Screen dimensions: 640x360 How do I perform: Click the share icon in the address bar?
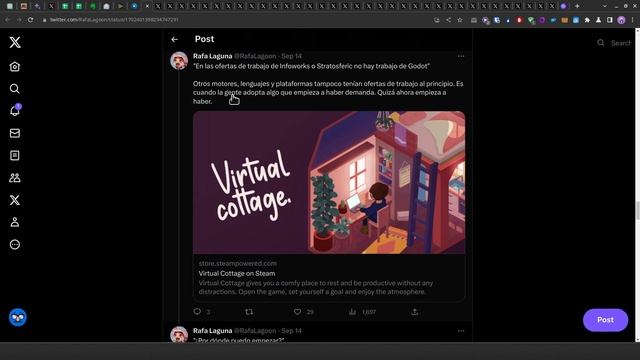click(448, 20)
